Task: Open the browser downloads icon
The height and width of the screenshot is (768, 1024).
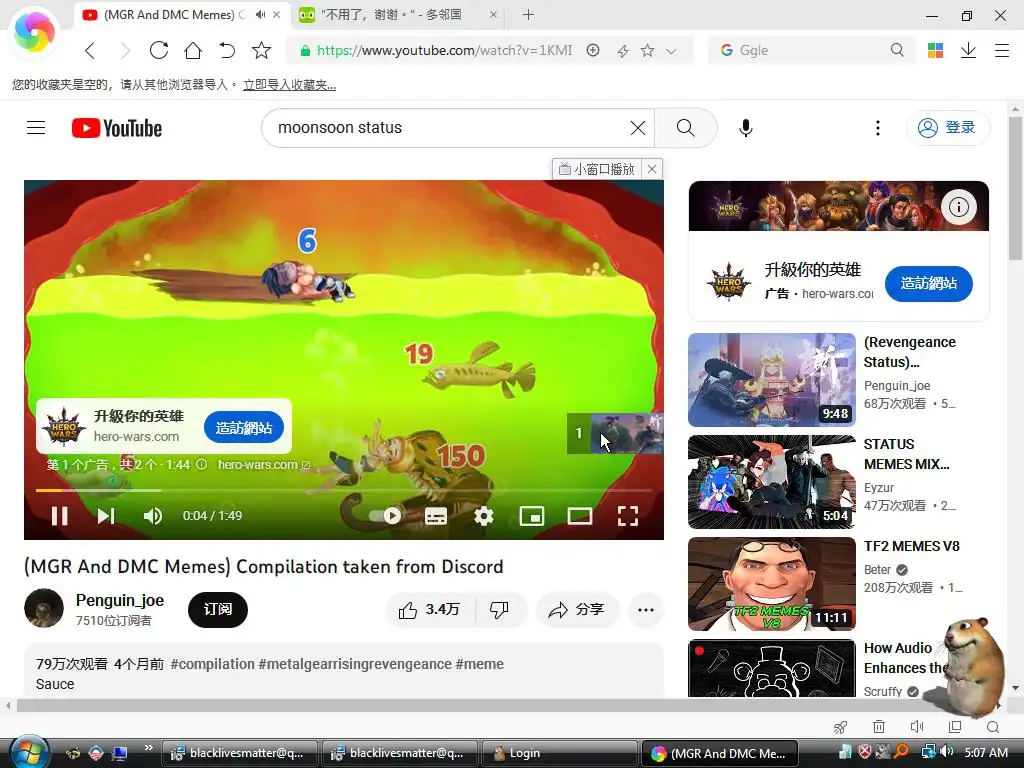Action: (968, 50)
